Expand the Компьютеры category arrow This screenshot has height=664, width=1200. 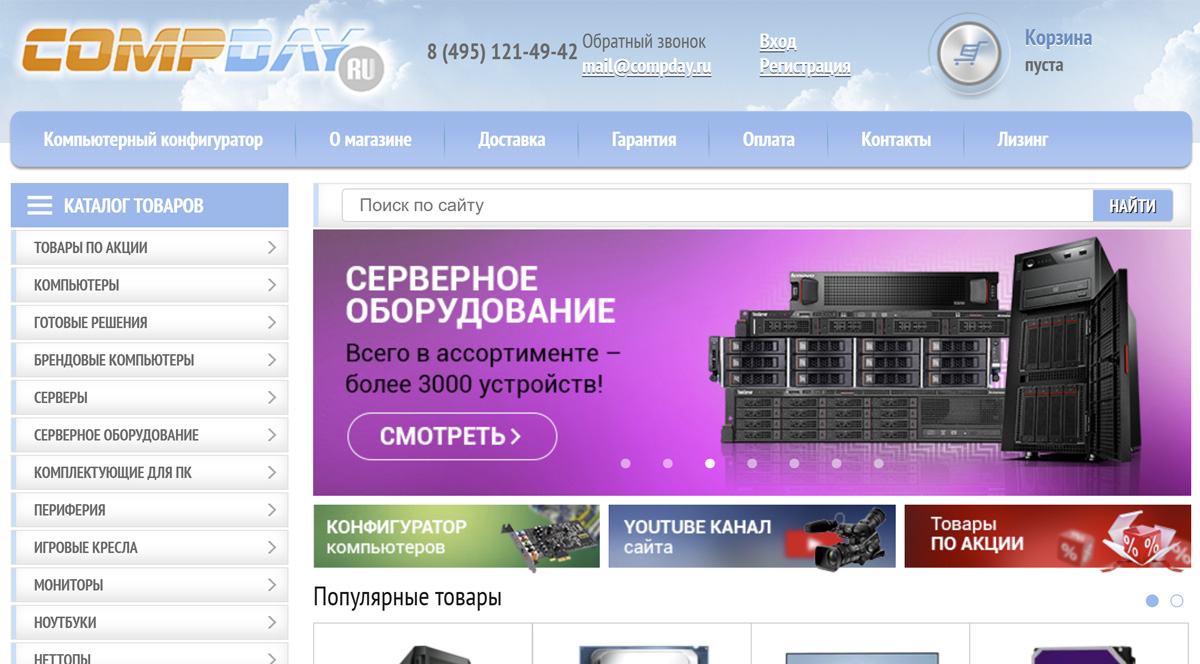(x=271, y=285)
